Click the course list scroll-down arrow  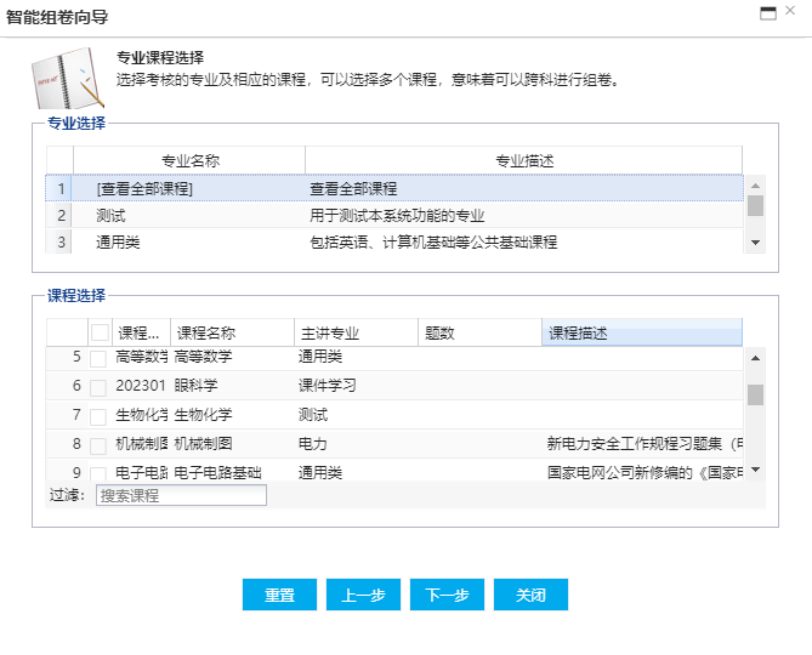coord(755,469)
